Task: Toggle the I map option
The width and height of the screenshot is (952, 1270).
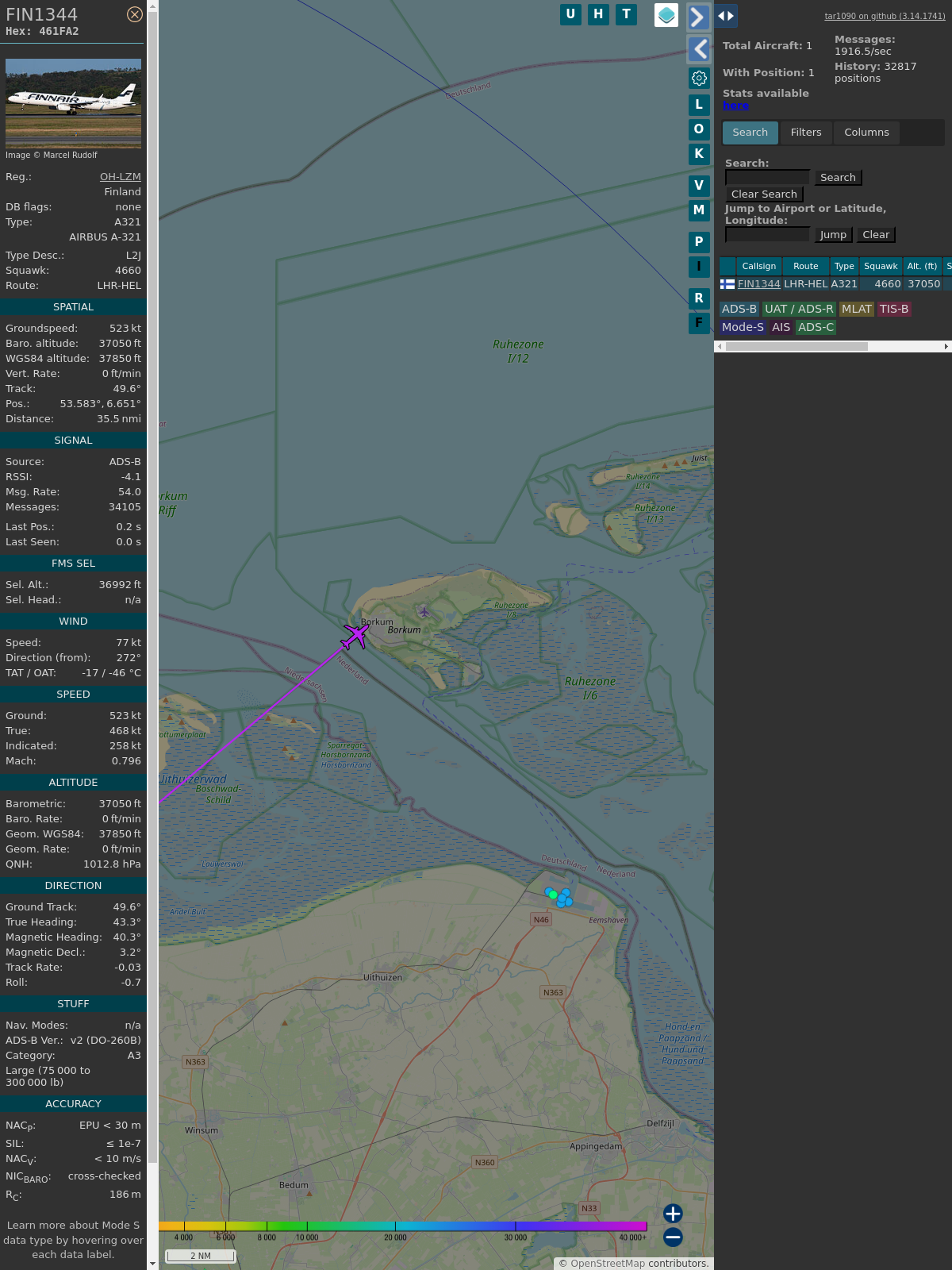Action: click(x=699, y=267)
